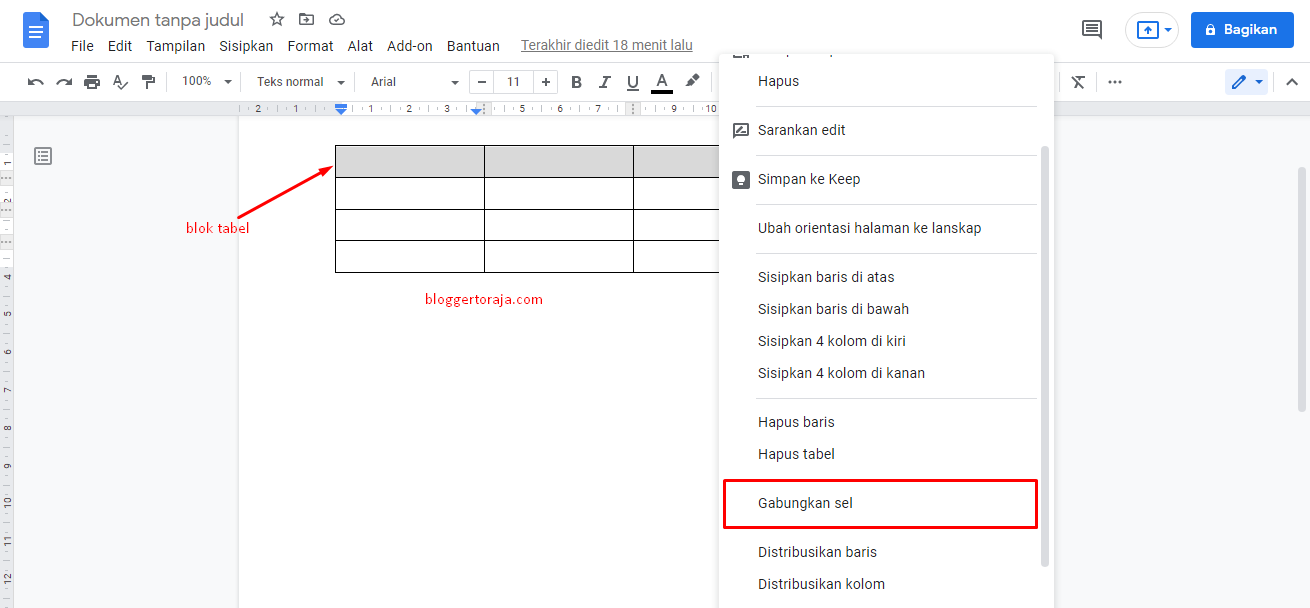Open the more options ellipsis
The width and height of the screenshot is (1310, 608).
click(x=1115, y=82)
